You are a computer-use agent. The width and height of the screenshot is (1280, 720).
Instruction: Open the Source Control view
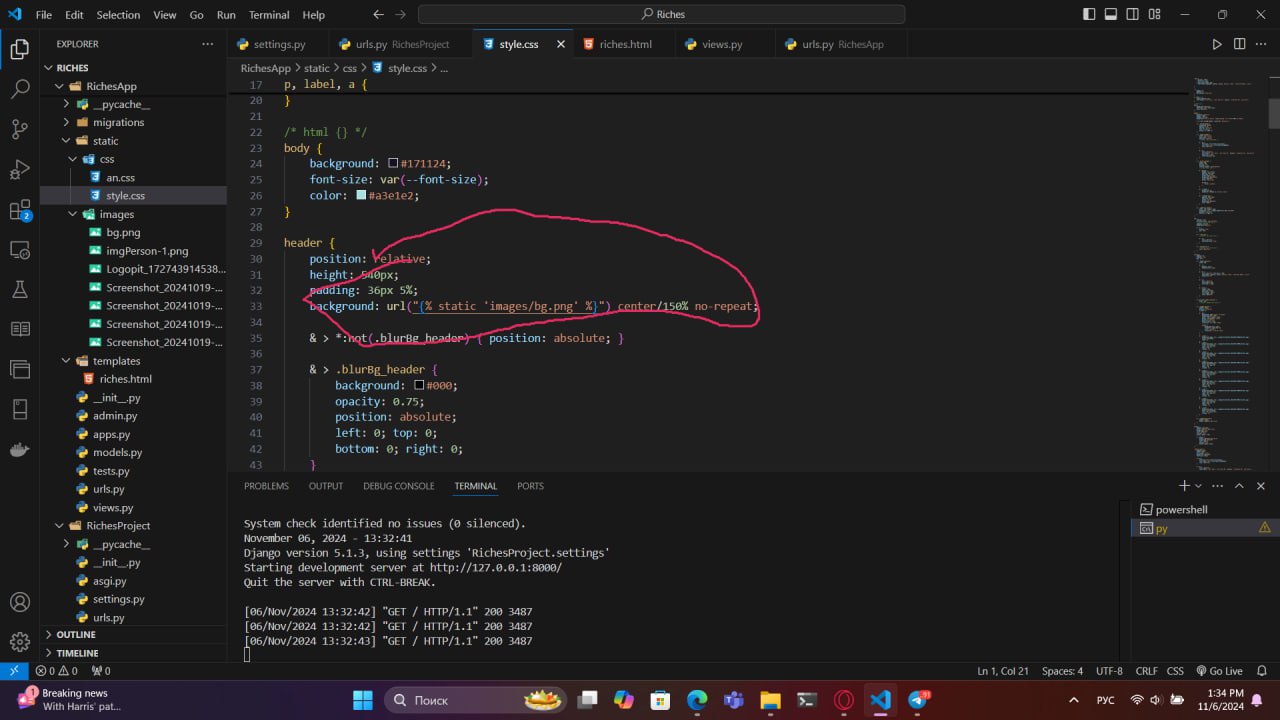click(19, 129)
